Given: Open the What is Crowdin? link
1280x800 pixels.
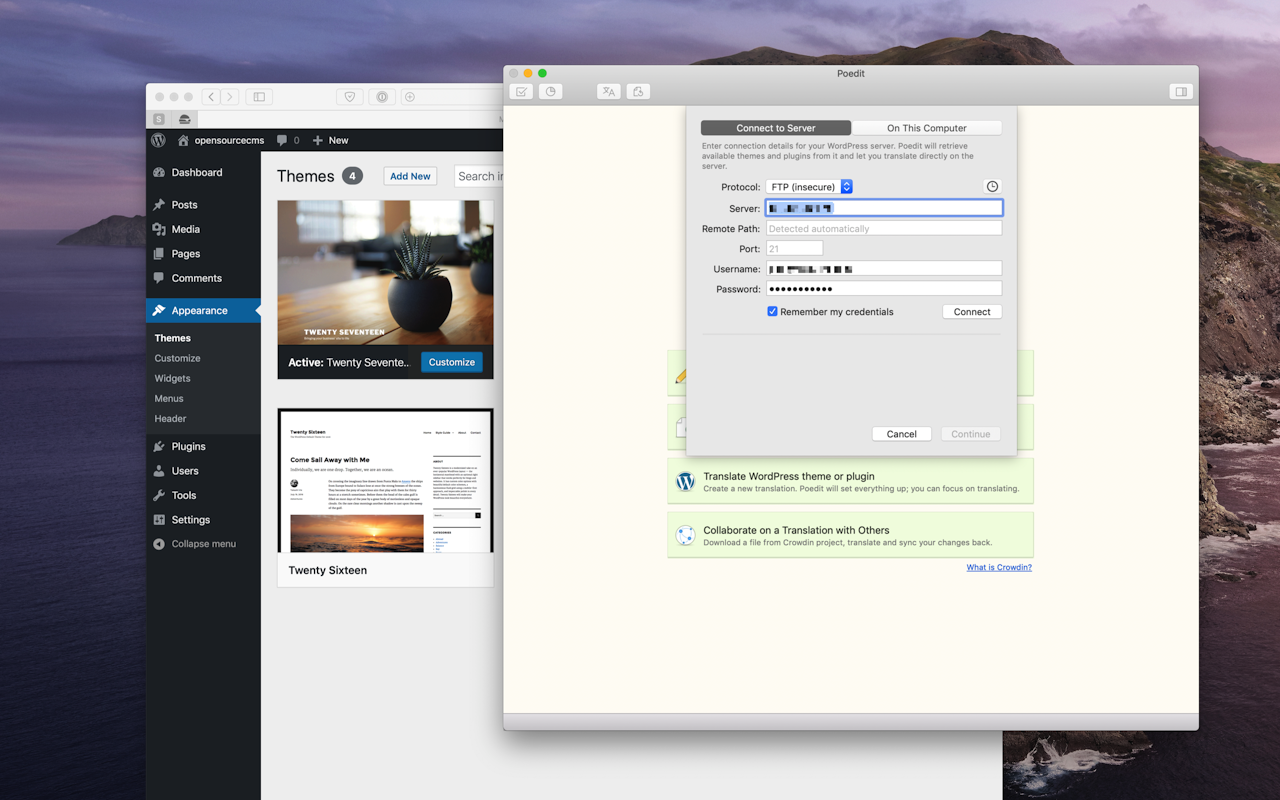Looking at the screenshot, I should click(999, 567).
